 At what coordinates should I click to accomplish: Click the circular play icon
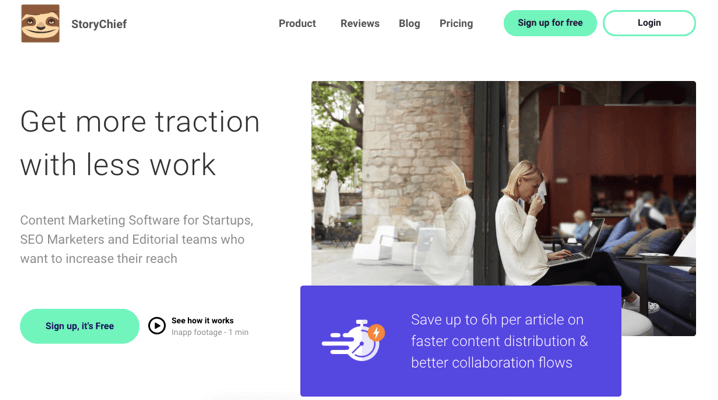[x=157, y=326]
